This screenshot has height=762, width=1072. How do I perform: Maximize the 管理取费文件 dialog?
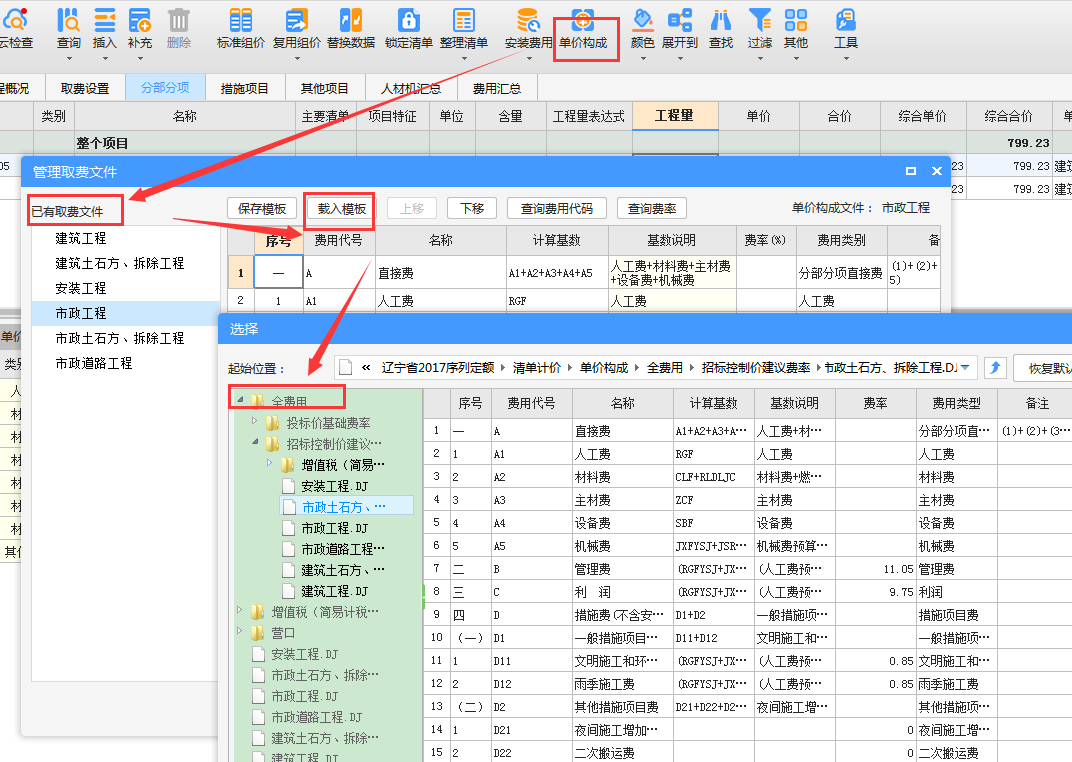(x=911, y=171)
